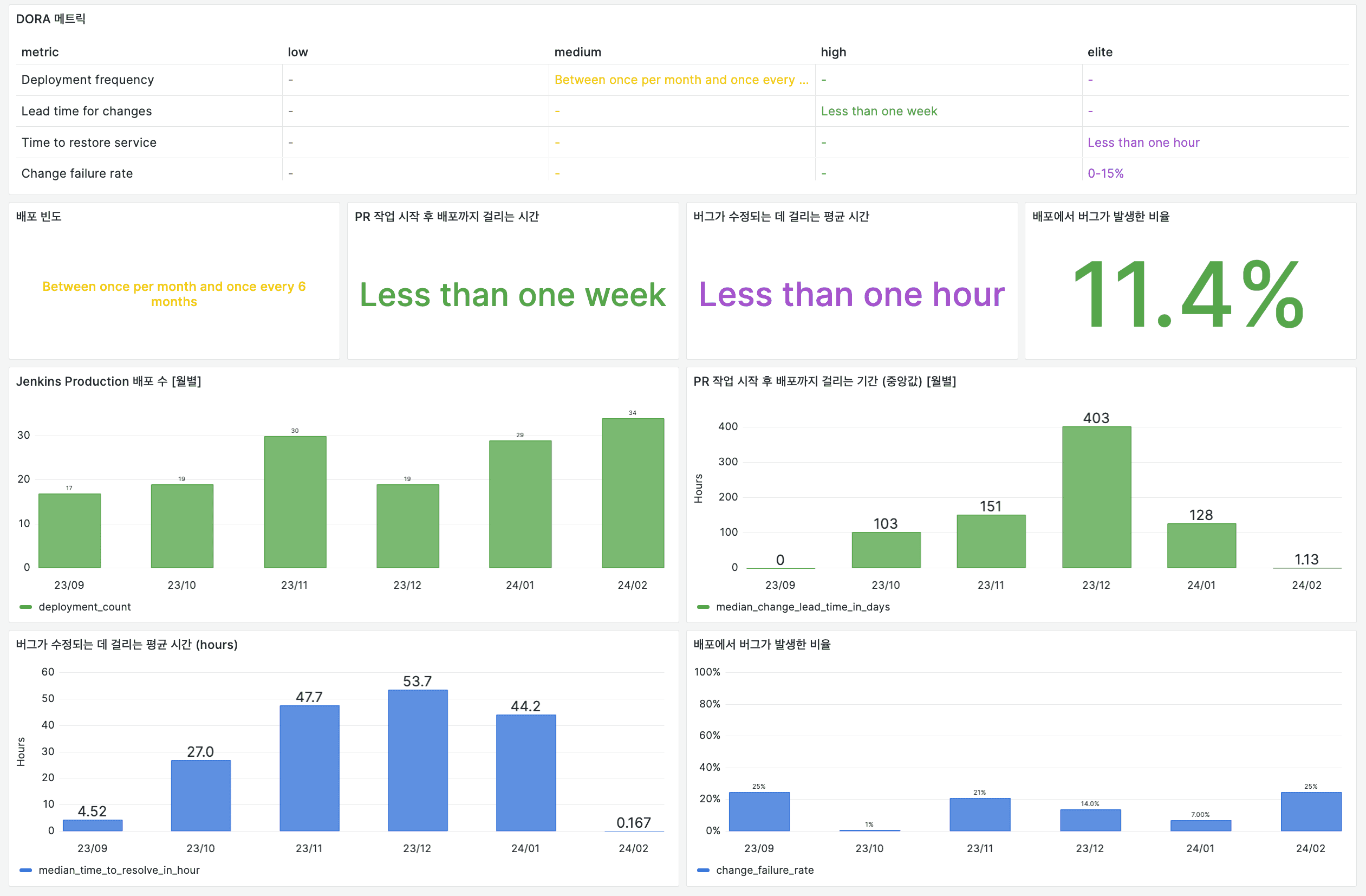Click the 403 hours bar for 23/12
The image size is (1366, 896).
tap(1096, 497)
